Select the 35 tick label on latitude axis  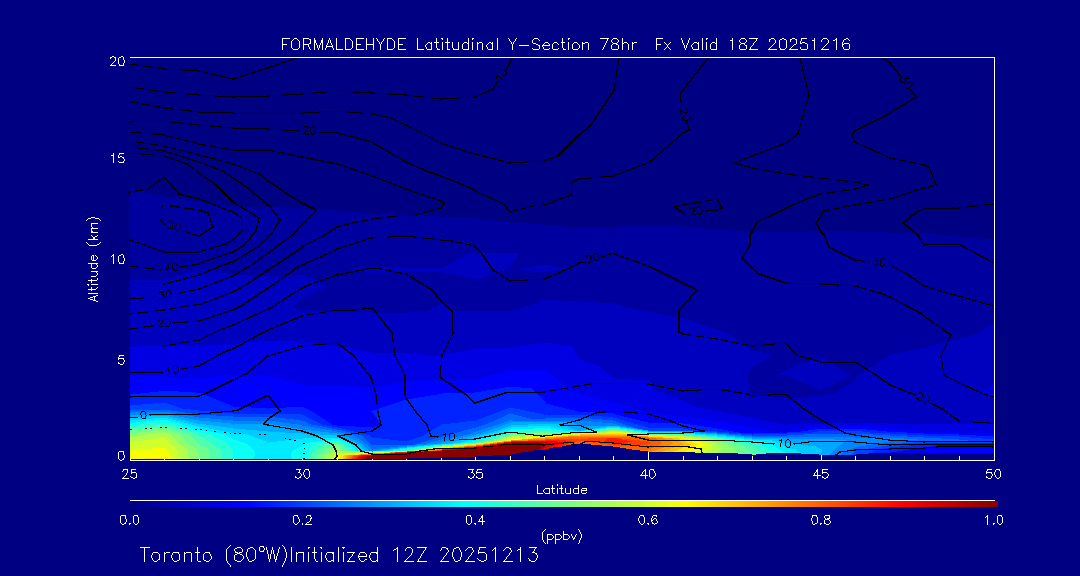475,473
